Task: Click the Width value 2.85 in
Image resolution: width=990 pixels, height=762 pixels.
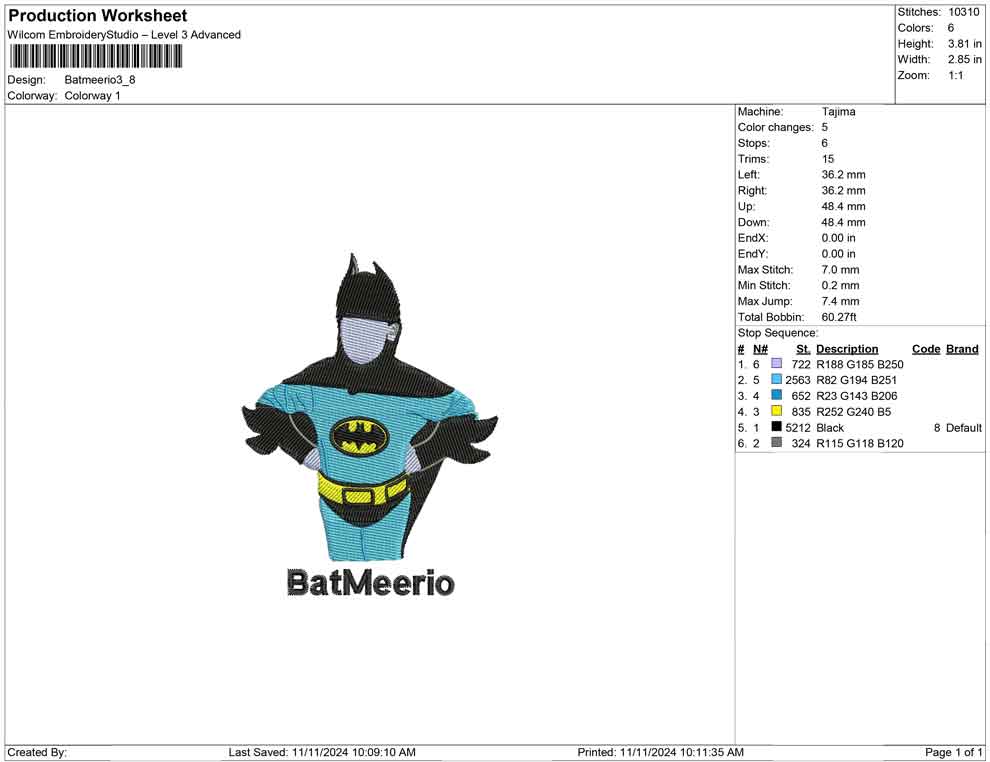Action: 964,59
